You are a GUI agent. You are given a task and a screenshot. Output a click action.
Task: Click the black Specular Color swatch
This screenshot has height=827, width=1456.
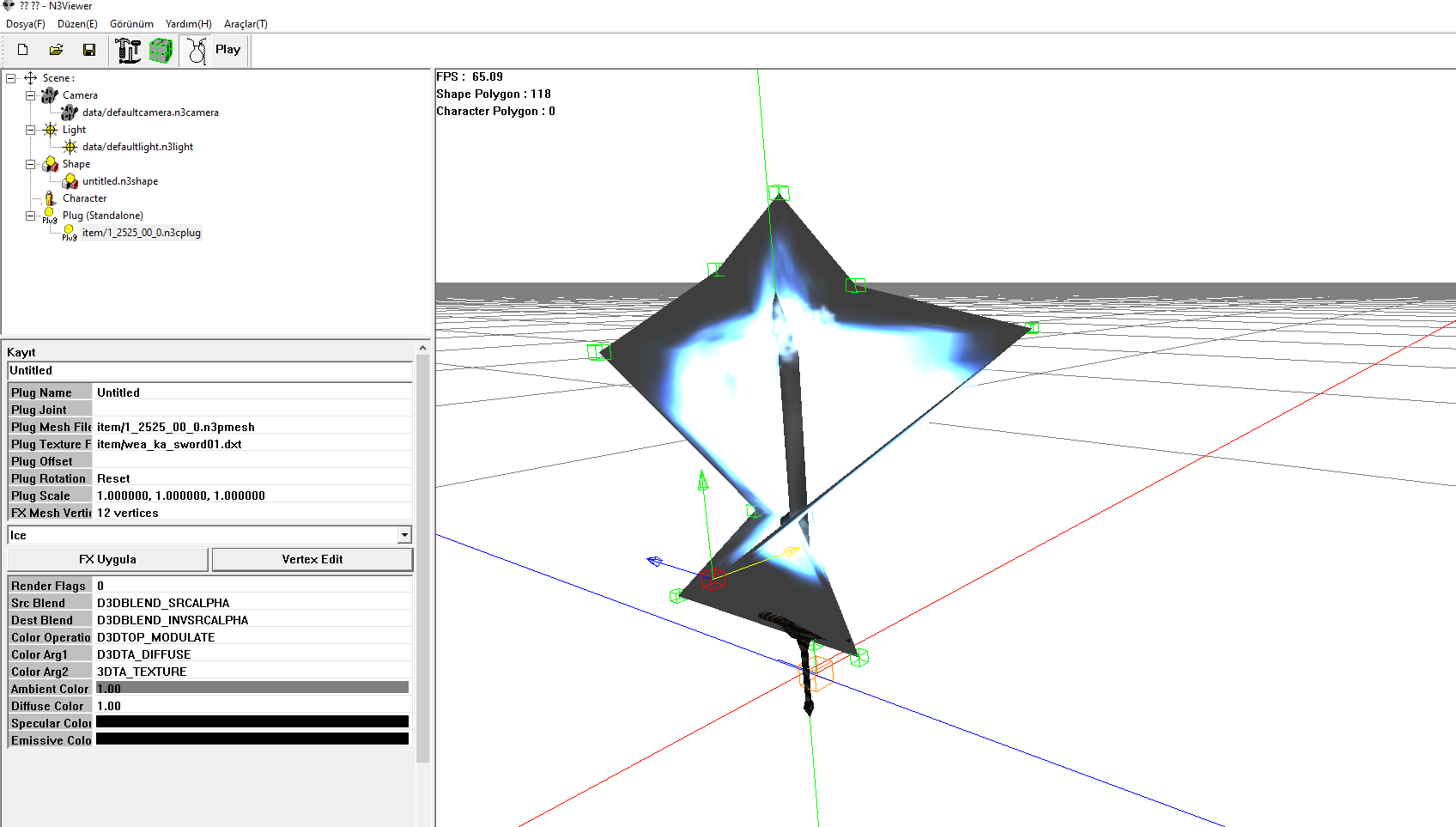click(252, 722)
